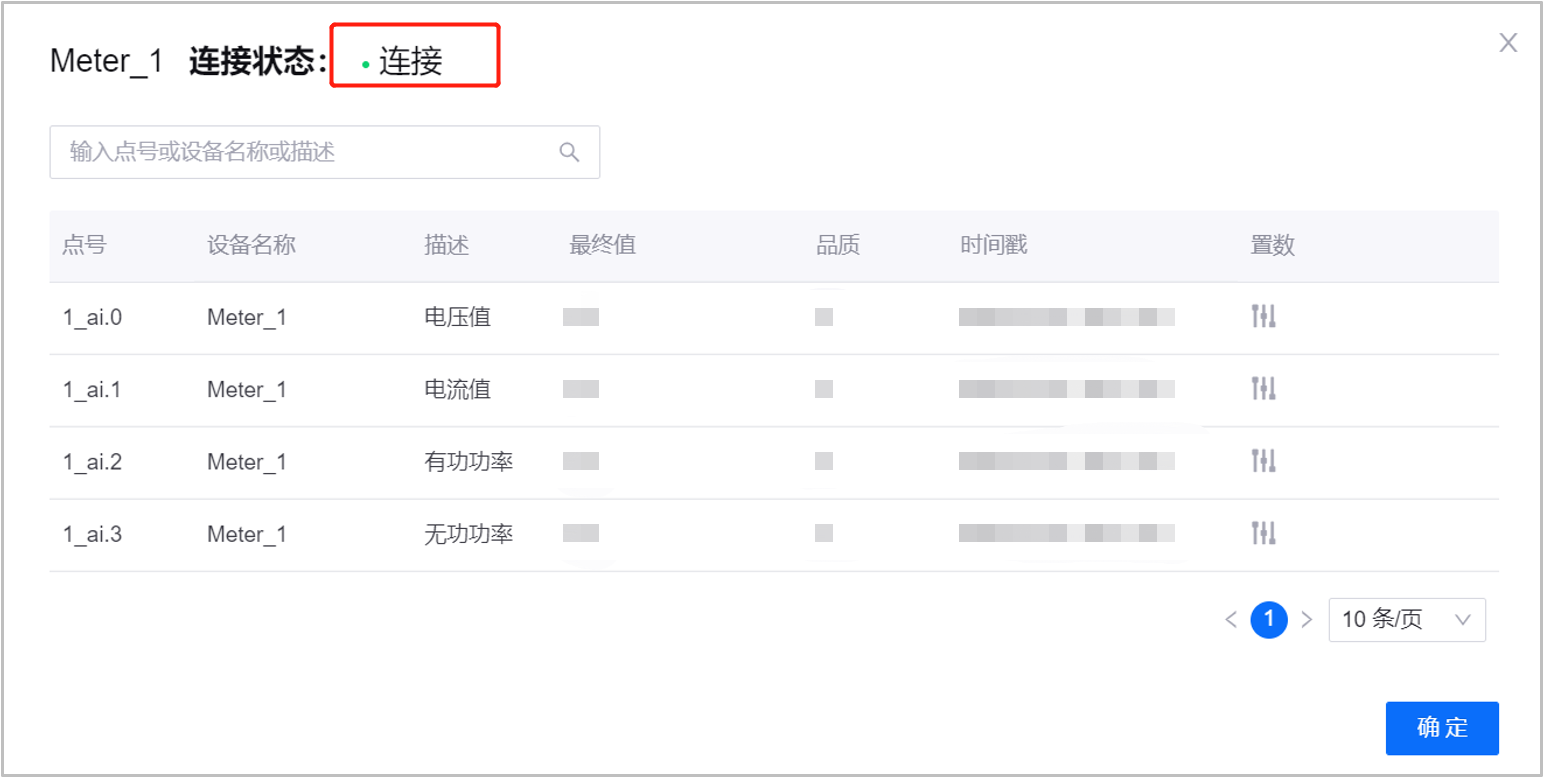Click the 连接状态 label
The width and height of the screenshot is (1544, 777).
[x=258, y=62]
